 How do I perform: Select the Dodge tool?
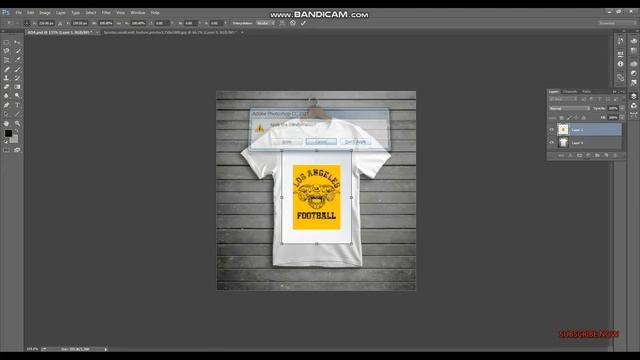pyautogui.click(x=17, y=96)
